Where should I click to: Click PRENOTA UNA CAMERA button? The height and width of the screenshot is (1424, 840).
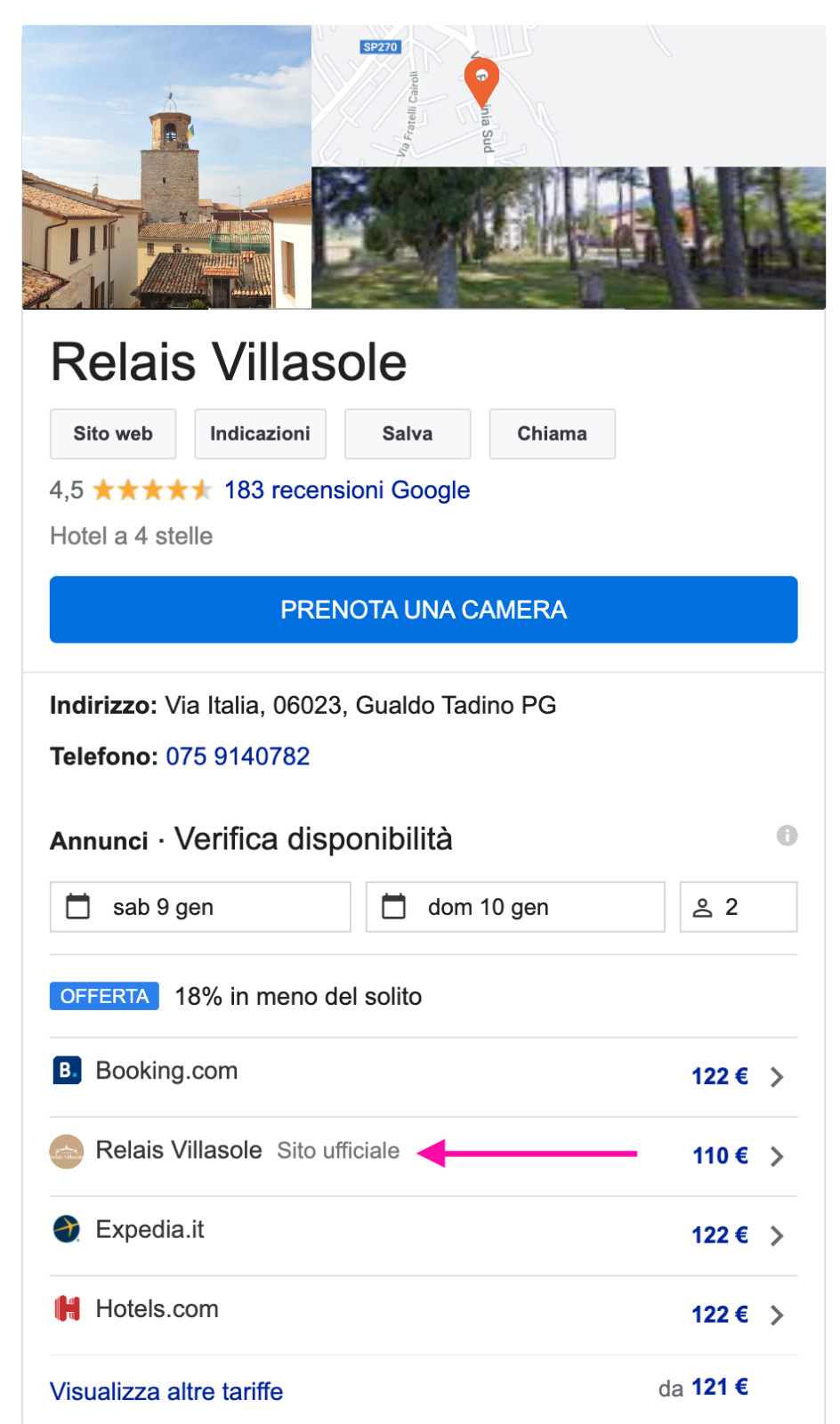tap(424, 610)
